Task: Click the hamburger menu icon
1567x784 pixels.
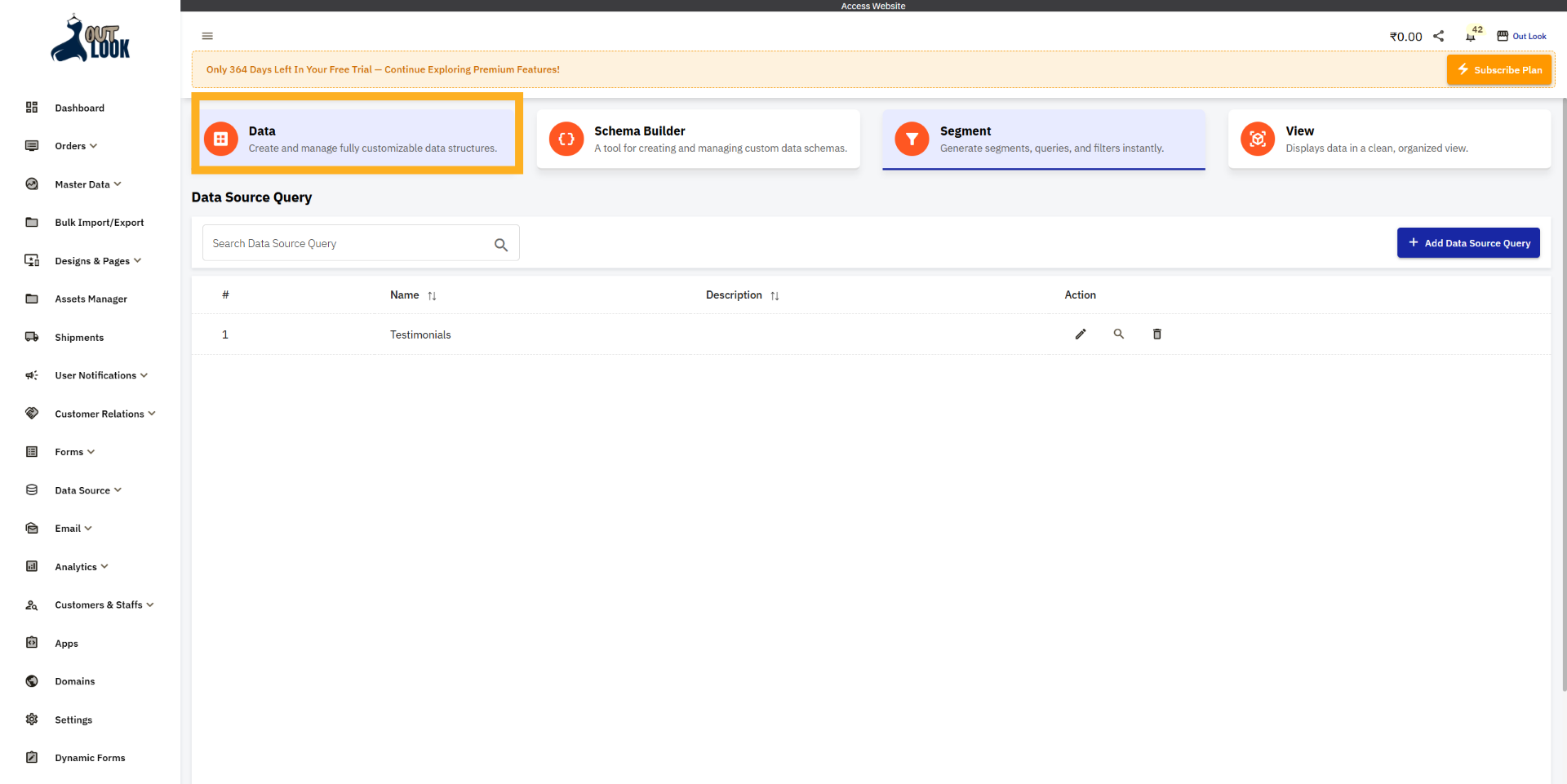Action: 206,36
